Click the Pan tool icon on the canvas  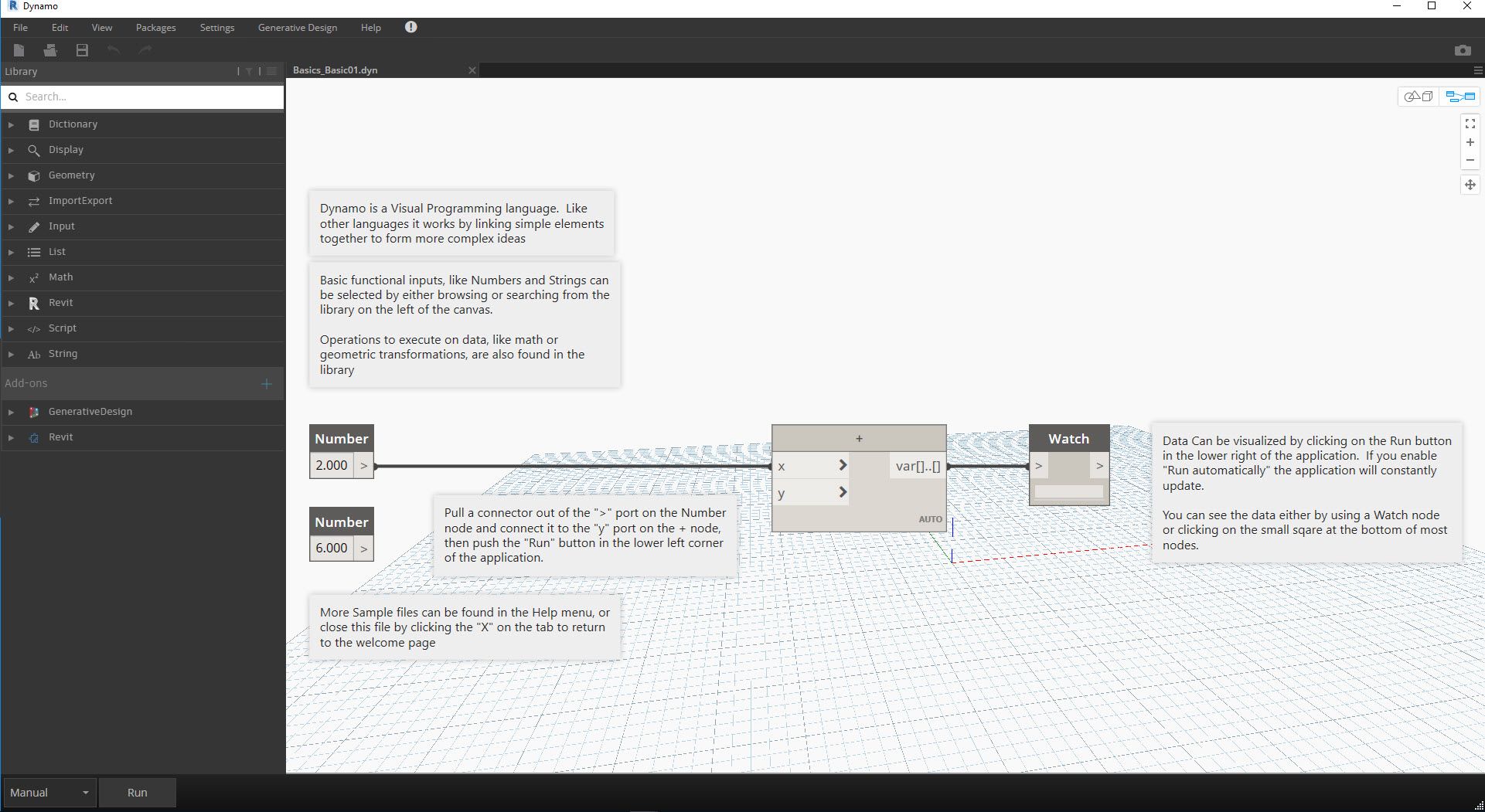(1470, 185)
